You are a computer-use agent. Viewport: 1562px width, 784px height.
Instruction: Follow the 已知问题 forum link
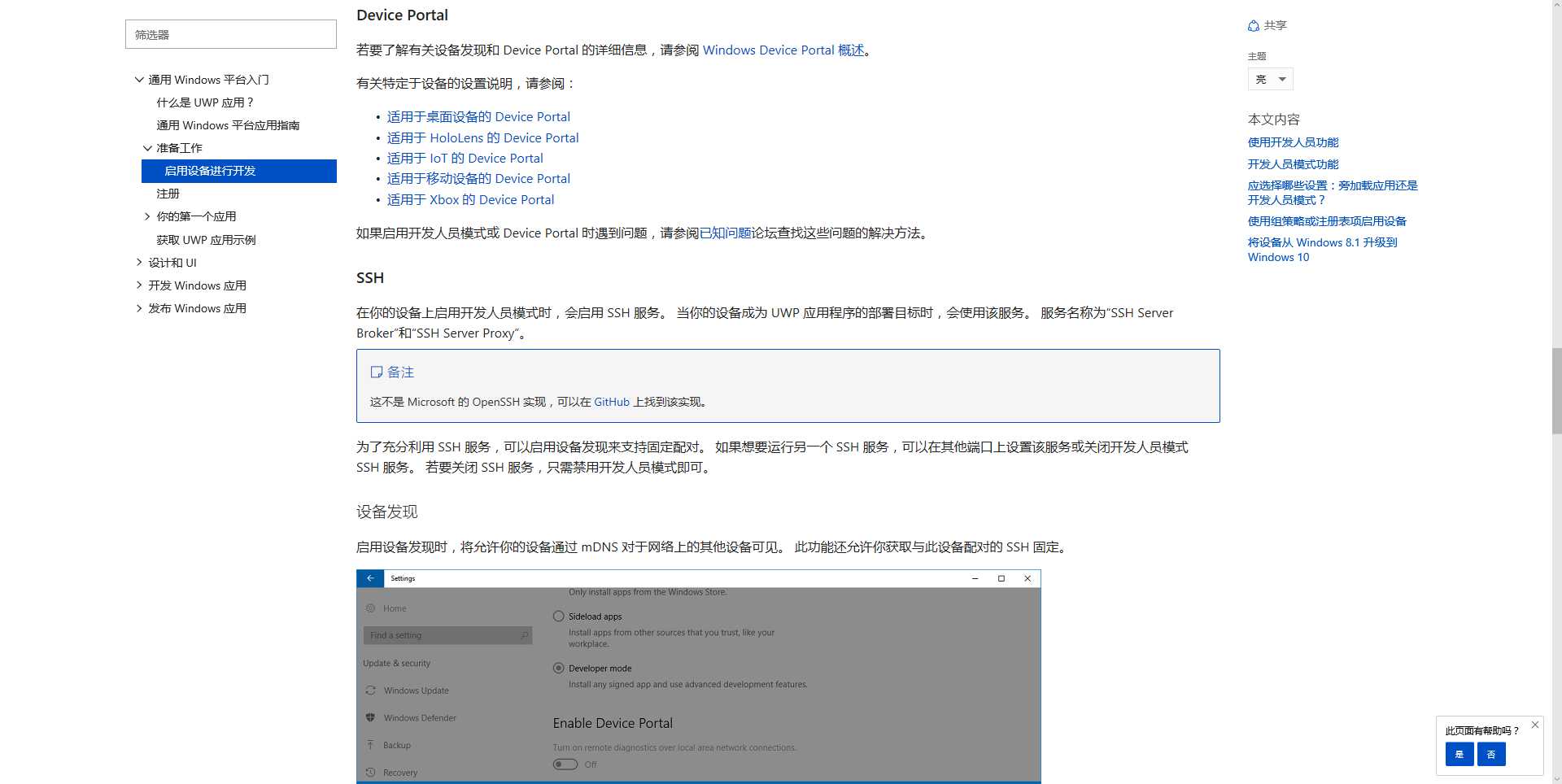[x=726, y=233]
